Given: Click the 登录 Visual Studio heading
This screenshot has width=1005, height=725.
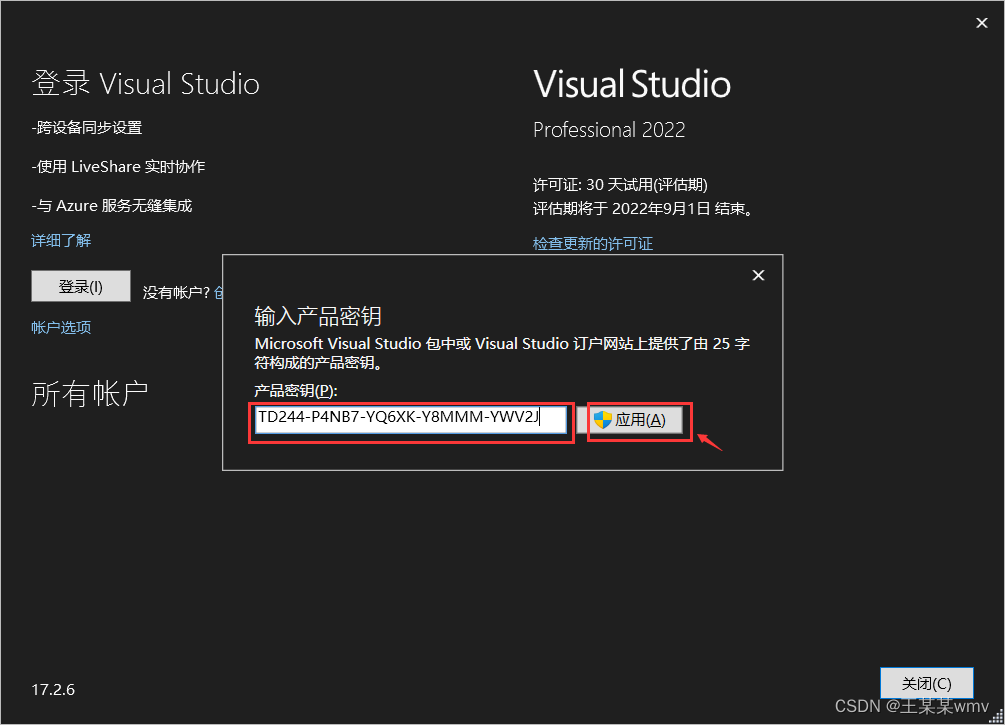Looking at the screenshot, I should [145, 83].
